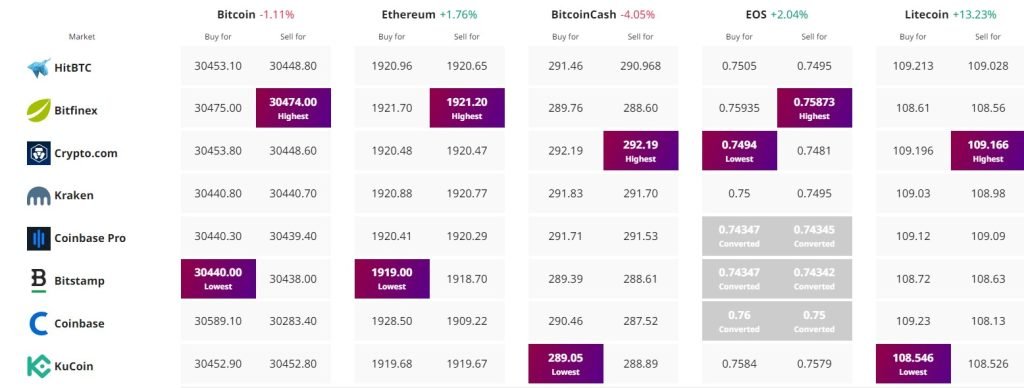Click Bitfinex highest Bitcoin sell price 30474.00

(293, 108)
